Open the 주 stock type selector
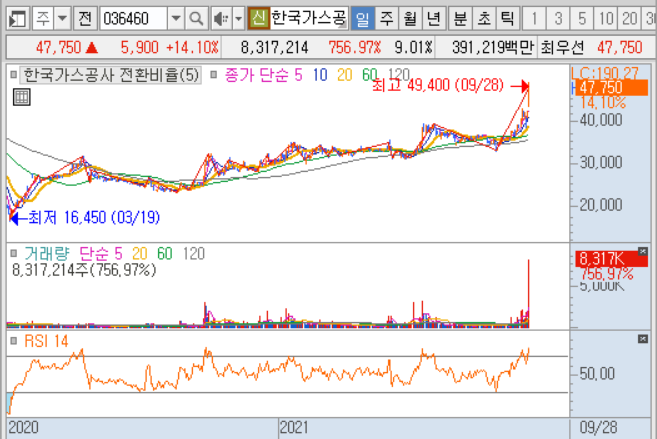657x439 pixels. point(43,19)
